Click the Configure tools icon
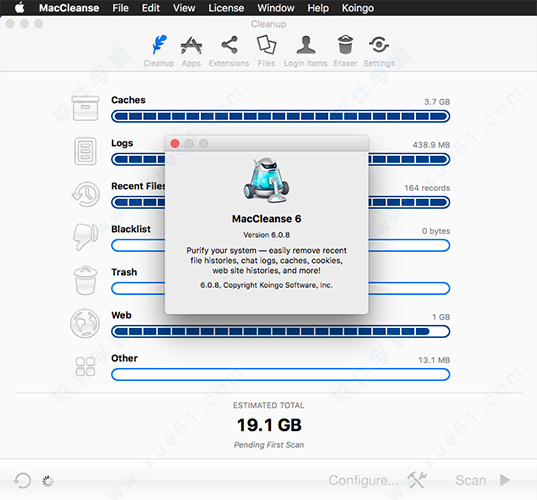 point(417,480)
